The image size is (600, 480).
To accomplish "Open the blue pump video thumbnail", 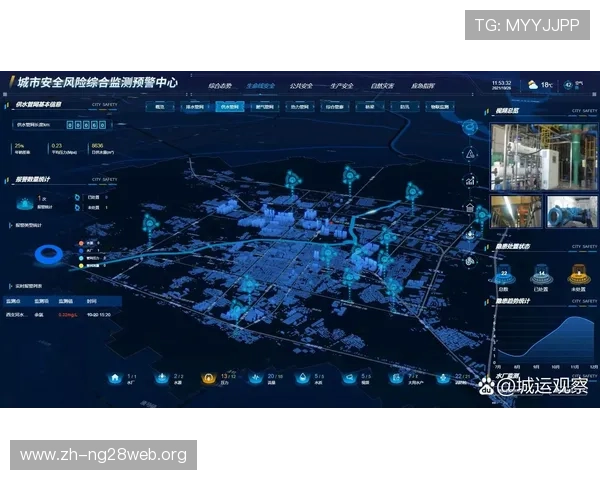I will 573,211.
